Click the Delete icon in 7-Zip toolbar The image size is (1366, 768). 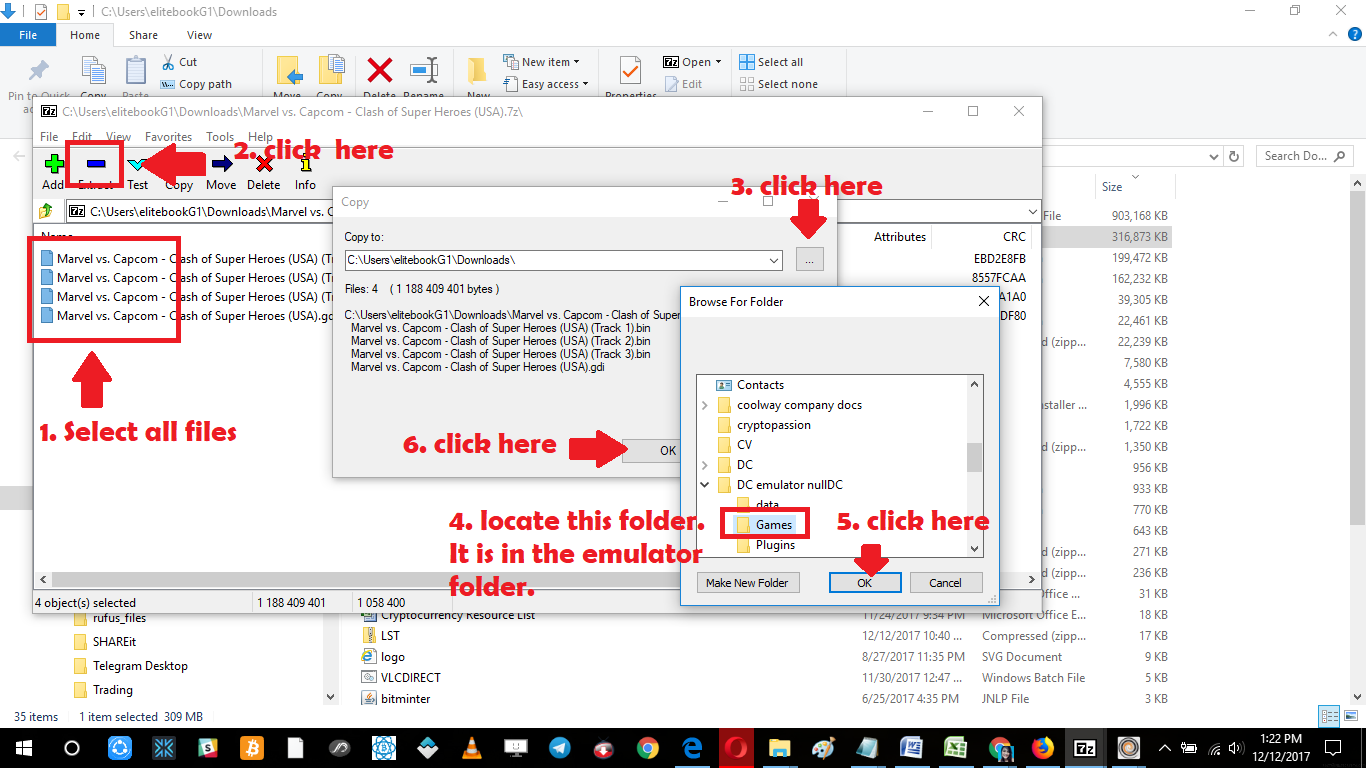click(x=264, y=164)
